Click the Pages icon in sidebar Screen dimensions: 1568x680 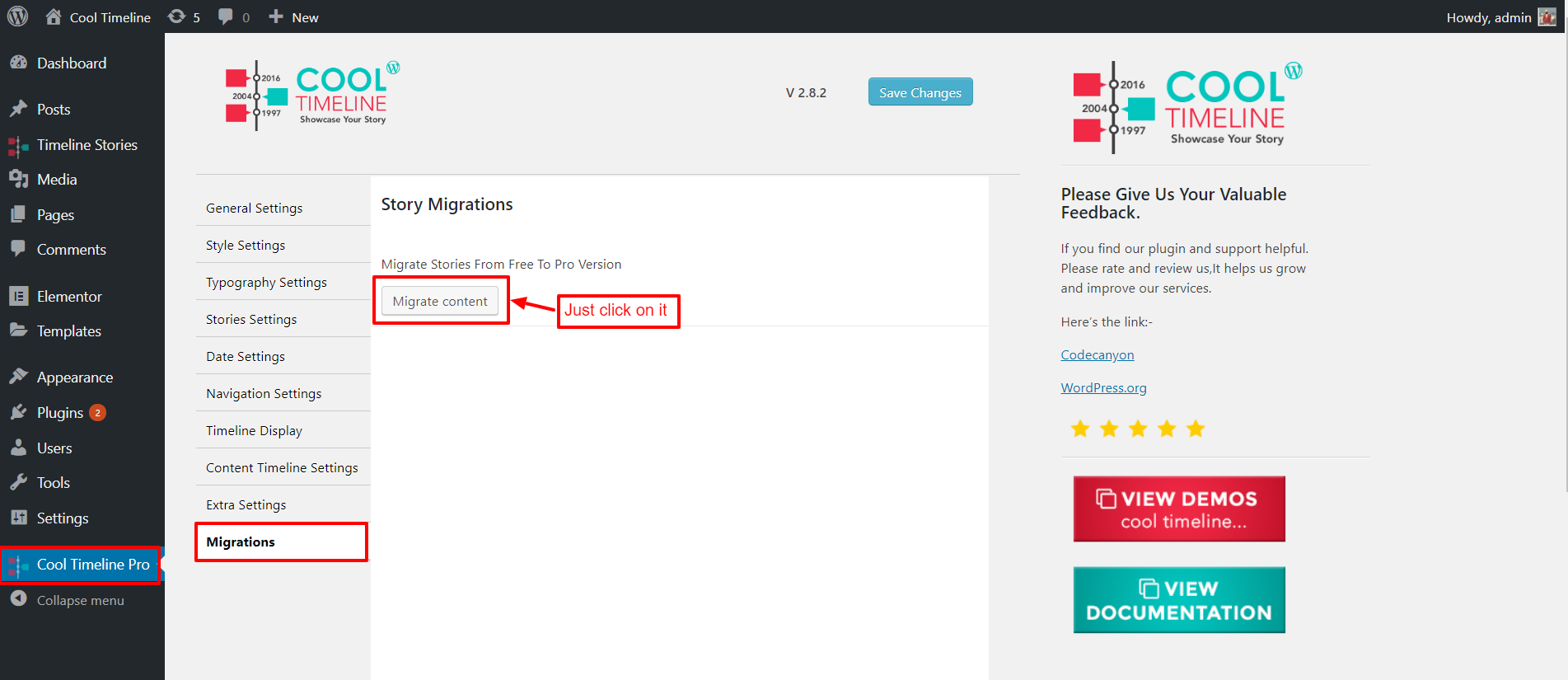(x=18, y=214)
